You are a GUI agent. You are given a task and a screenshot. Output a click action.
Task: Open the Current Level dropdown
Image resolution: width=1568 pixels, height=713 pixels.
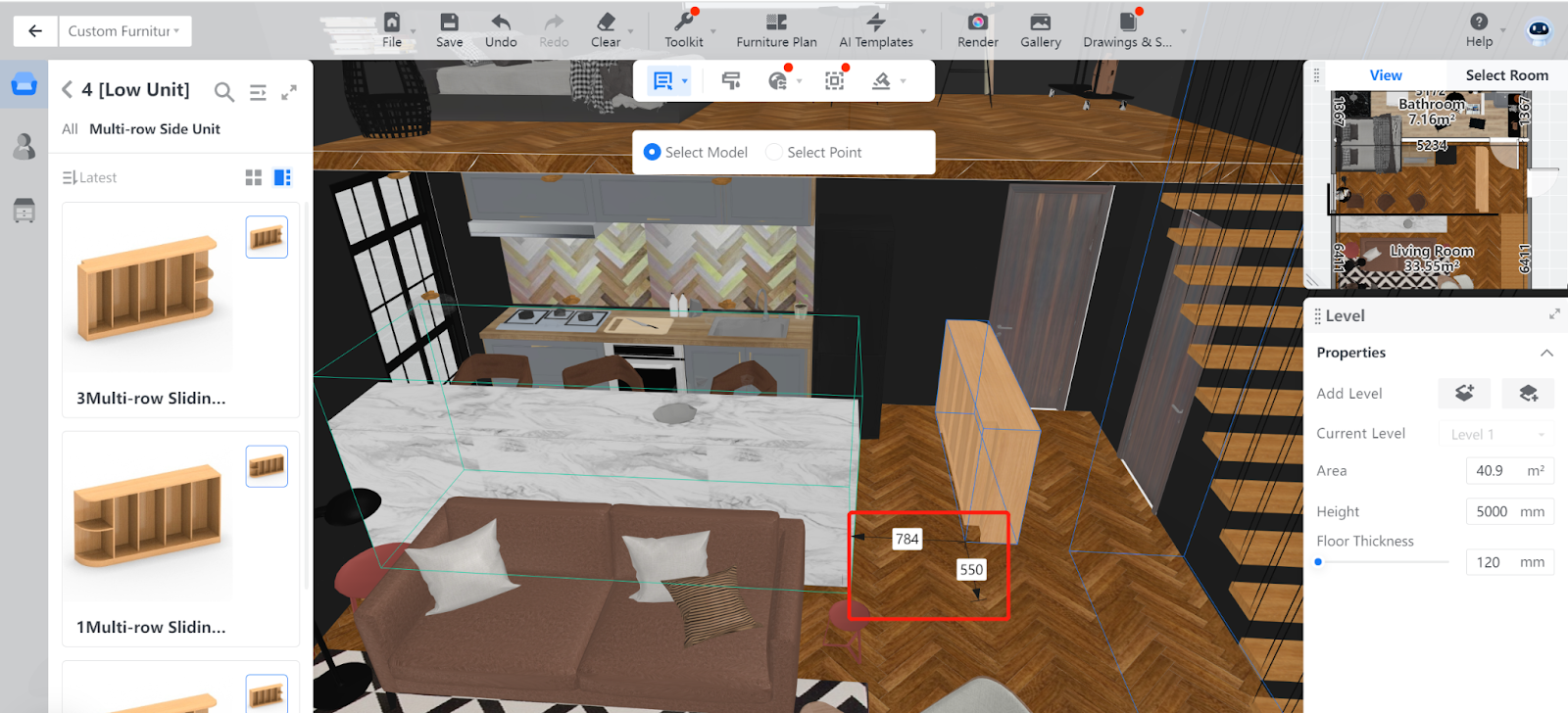1496,434
